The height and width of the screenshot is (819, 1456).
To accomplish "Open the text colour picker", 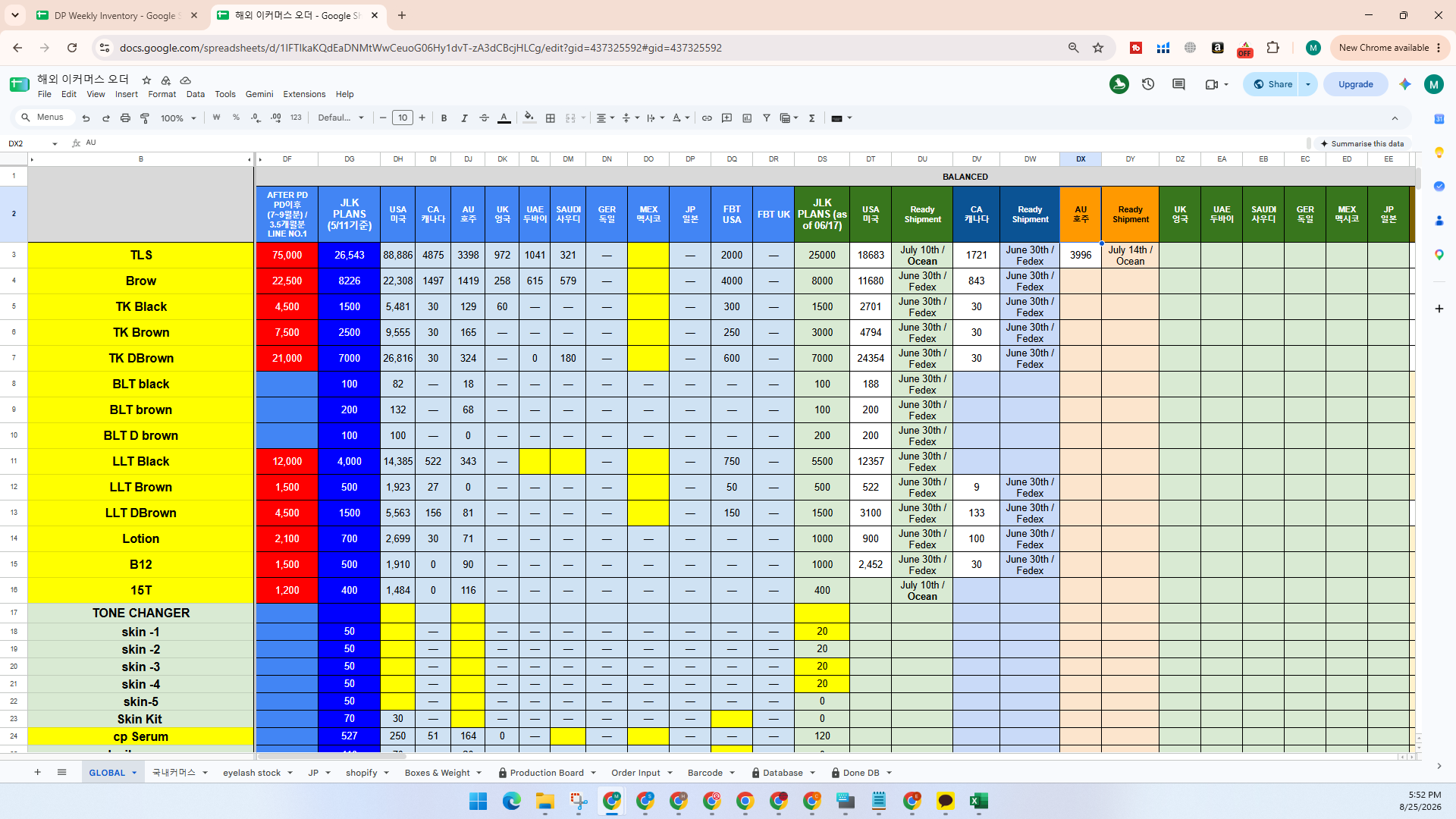I will click(504, 118).
